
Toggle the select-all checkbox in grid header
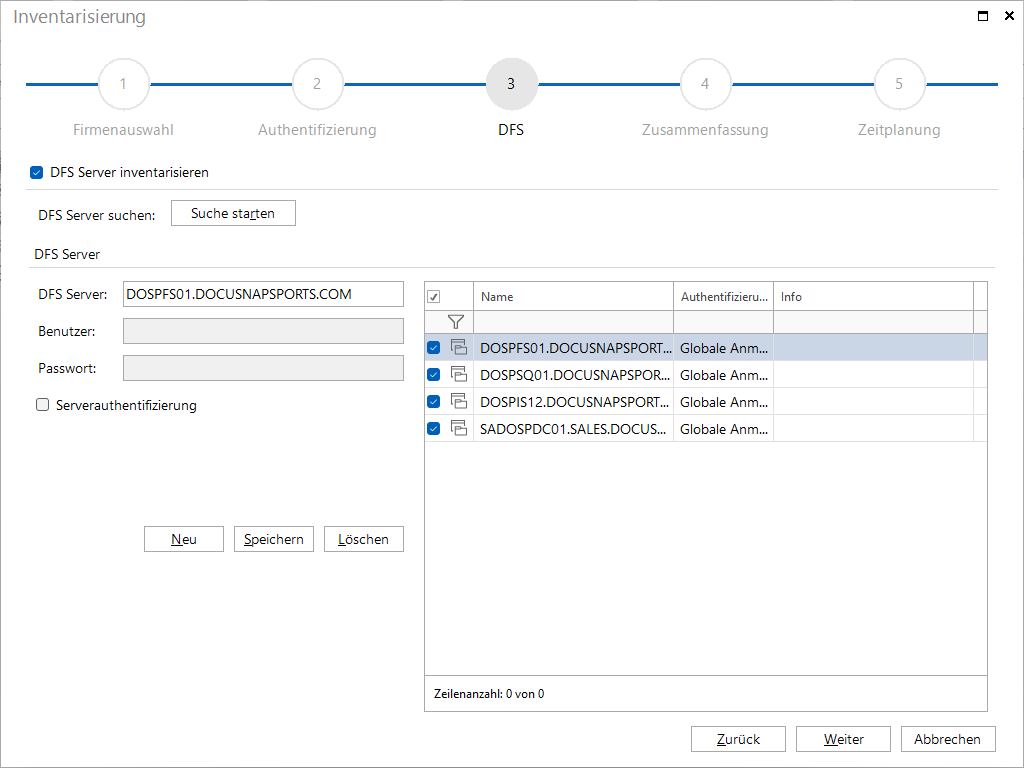point(434,296)
